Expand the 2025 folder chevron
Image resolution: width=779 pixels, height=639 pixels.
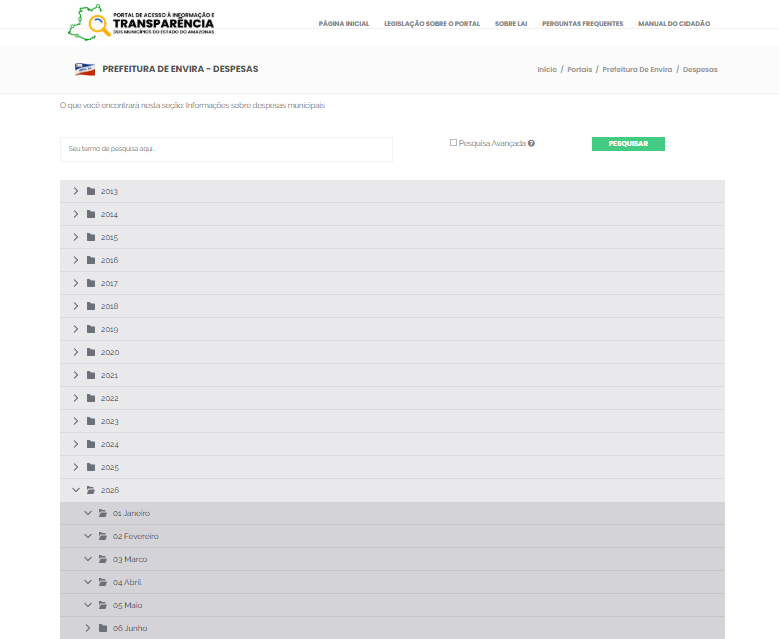[x=76, y=467]
